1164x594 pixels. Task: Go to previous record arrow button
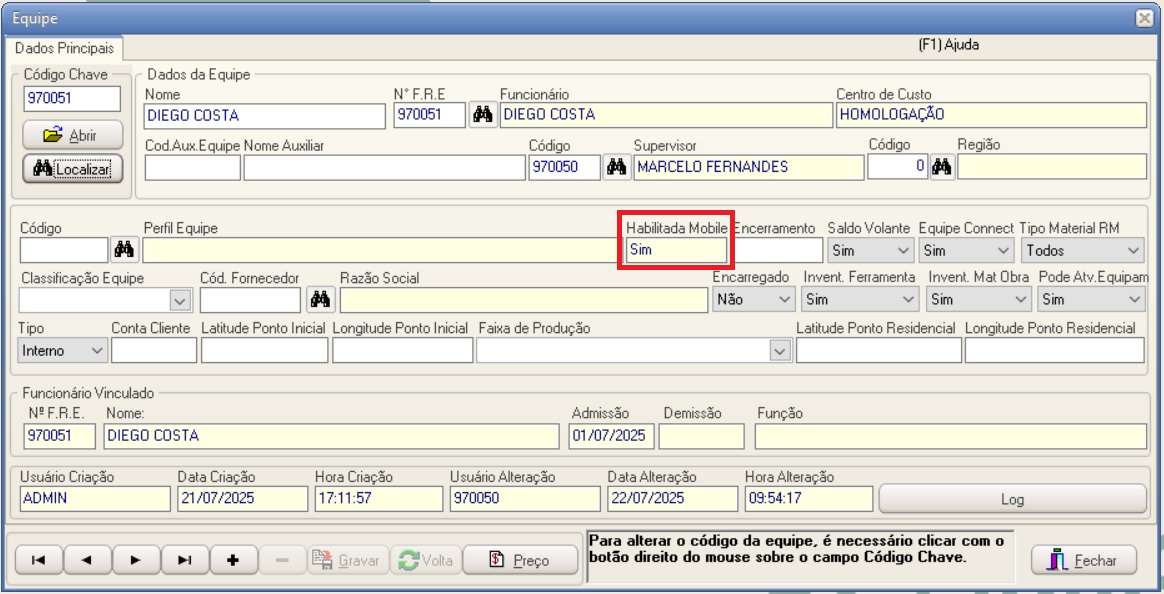pos(87,561)
